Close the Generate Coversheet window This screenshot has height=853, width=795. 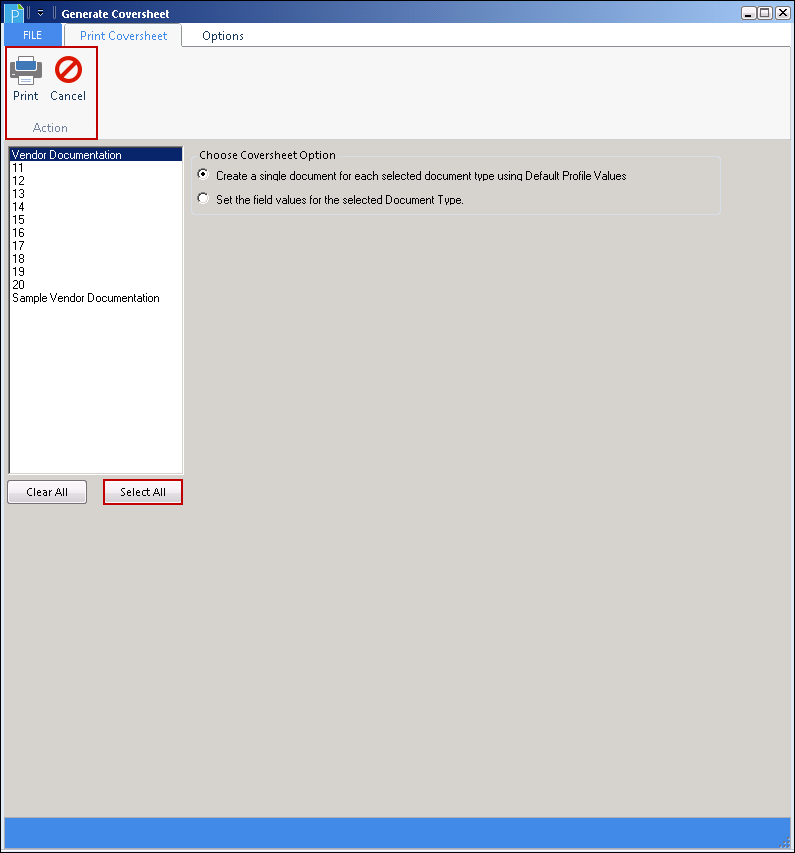[782, 13]
